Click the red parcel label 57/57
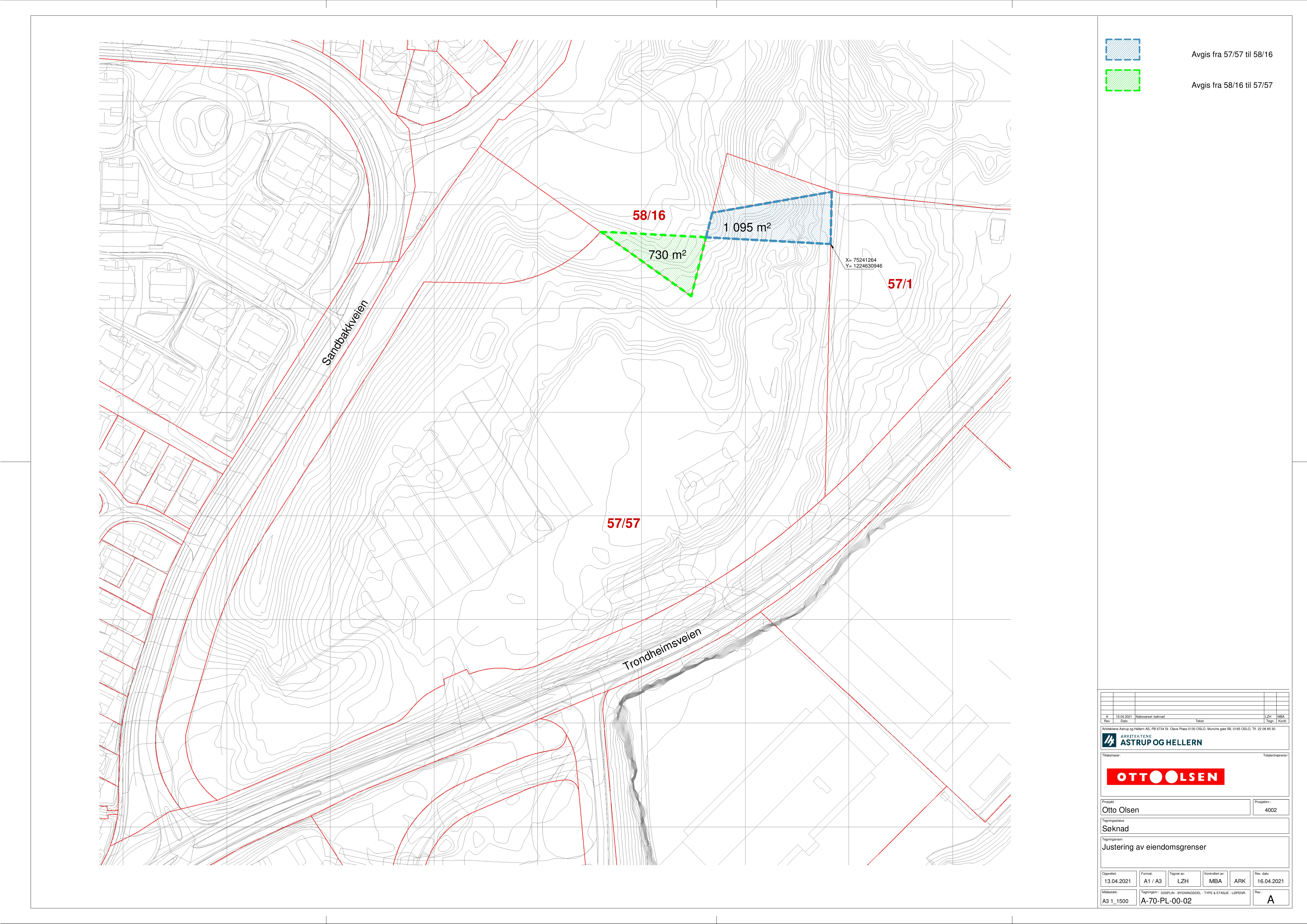The width and height of the screenshot is (1307, 924). pos(623,523)
